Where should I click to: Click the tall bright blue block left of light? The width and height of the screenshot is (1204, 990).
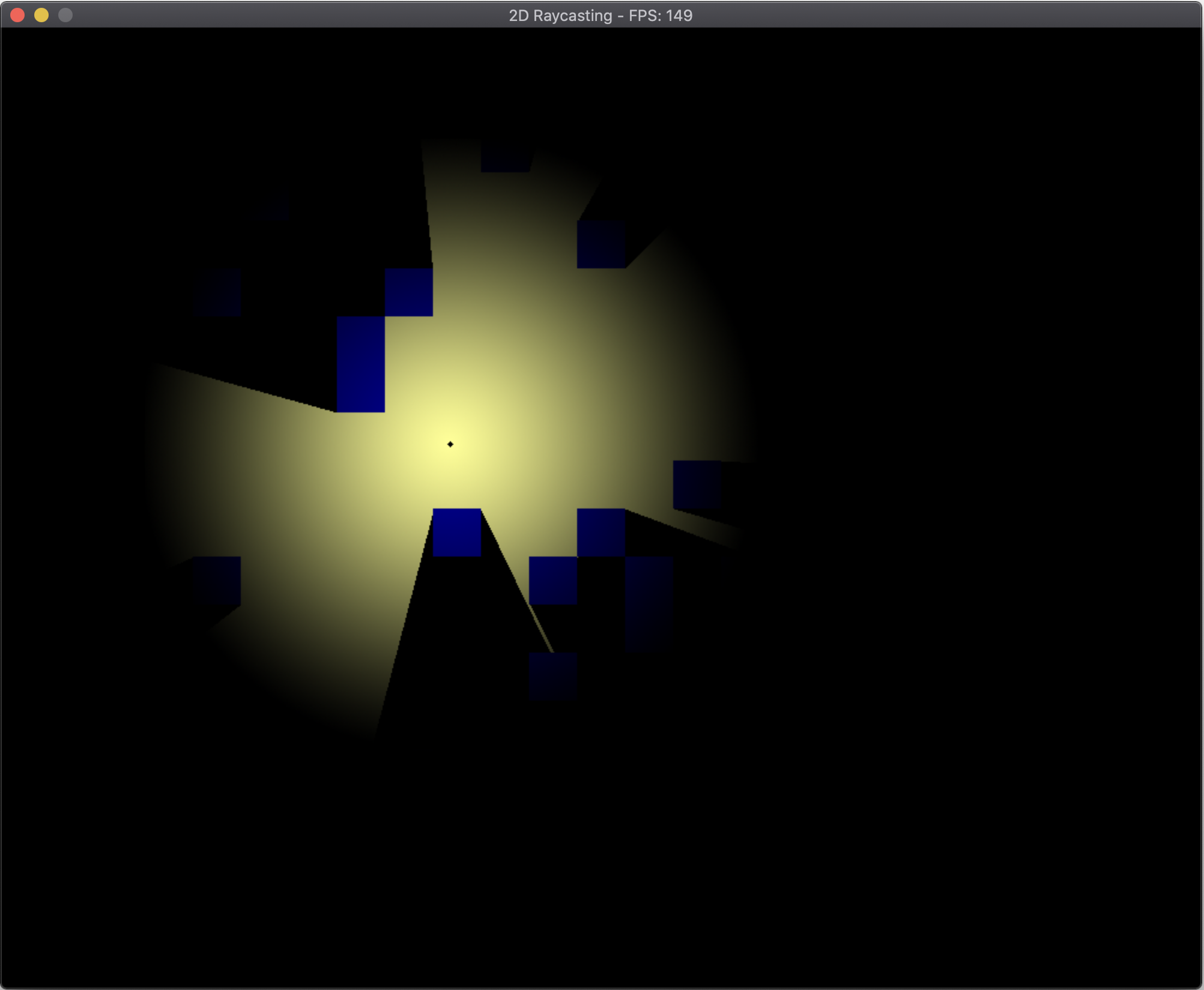click(360, 364)
